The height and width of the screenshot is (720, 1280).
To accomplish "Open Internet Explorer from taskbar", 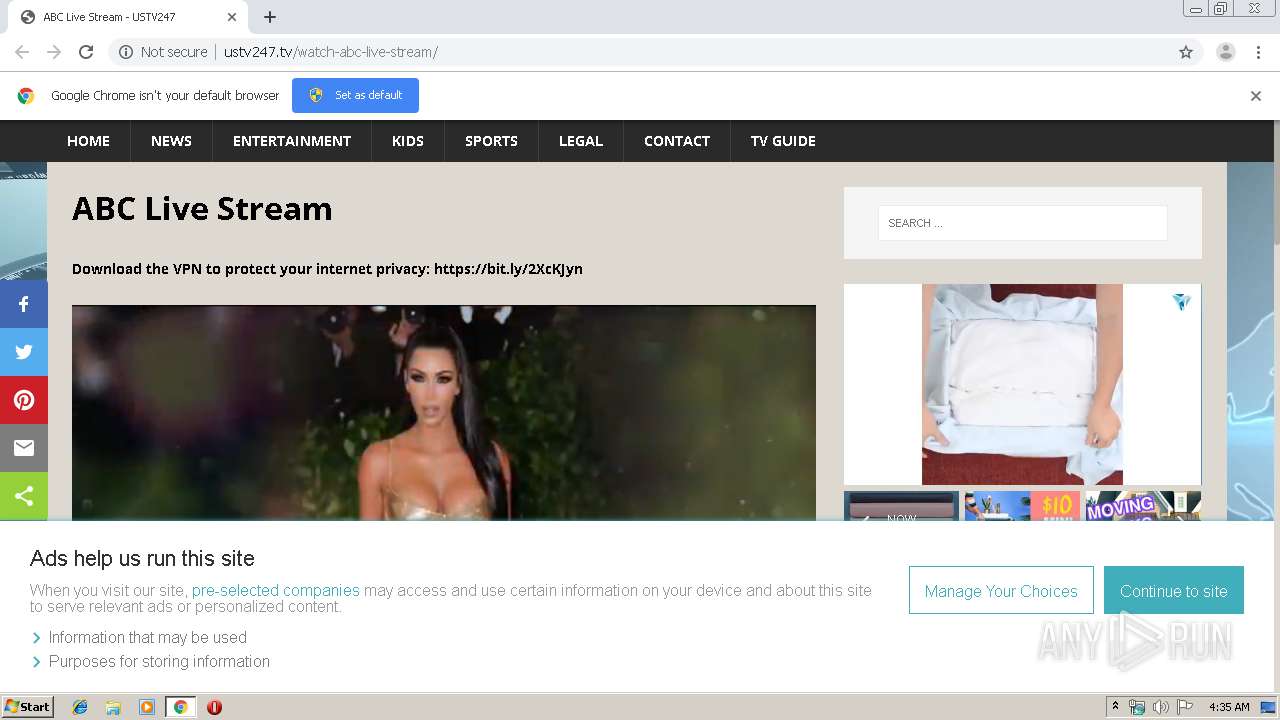I will [80, 707].
